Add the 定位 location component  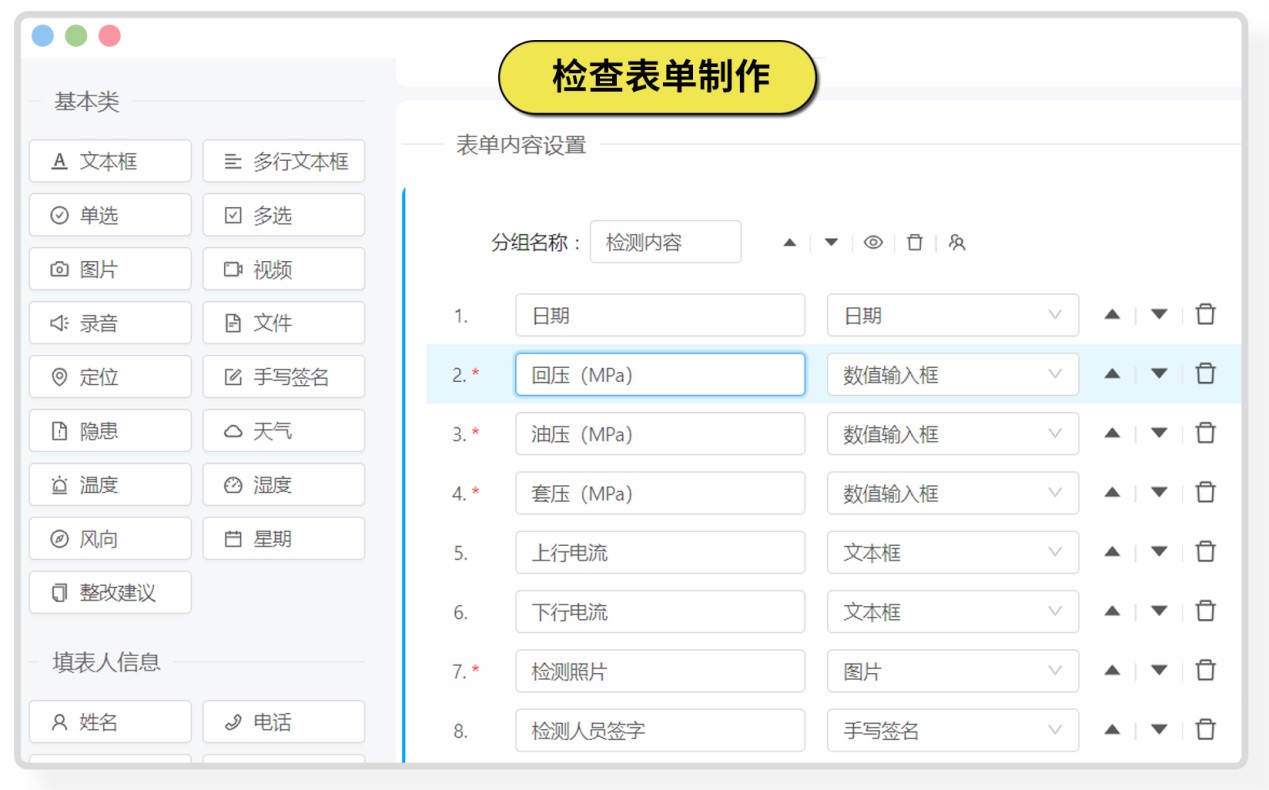coord(110,377)
